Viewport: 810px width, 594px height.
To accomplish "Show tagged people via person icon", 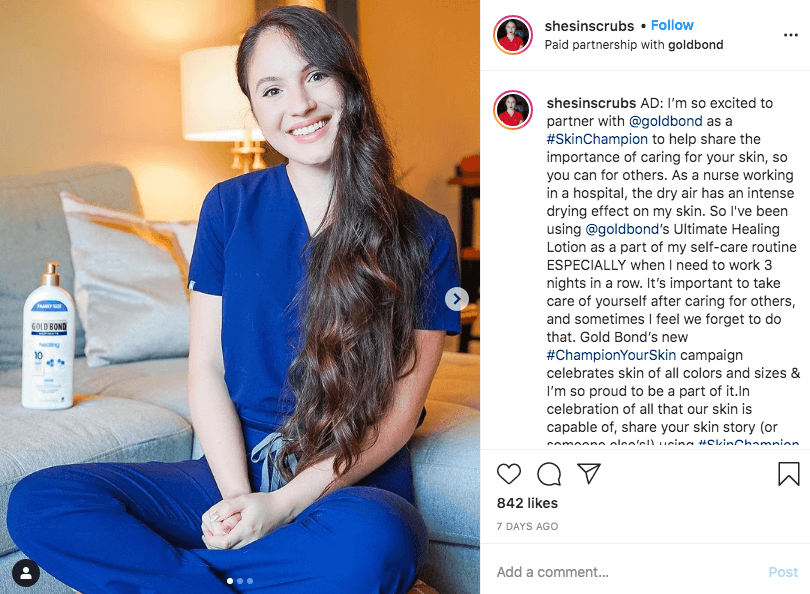I will tap(26, 573).
